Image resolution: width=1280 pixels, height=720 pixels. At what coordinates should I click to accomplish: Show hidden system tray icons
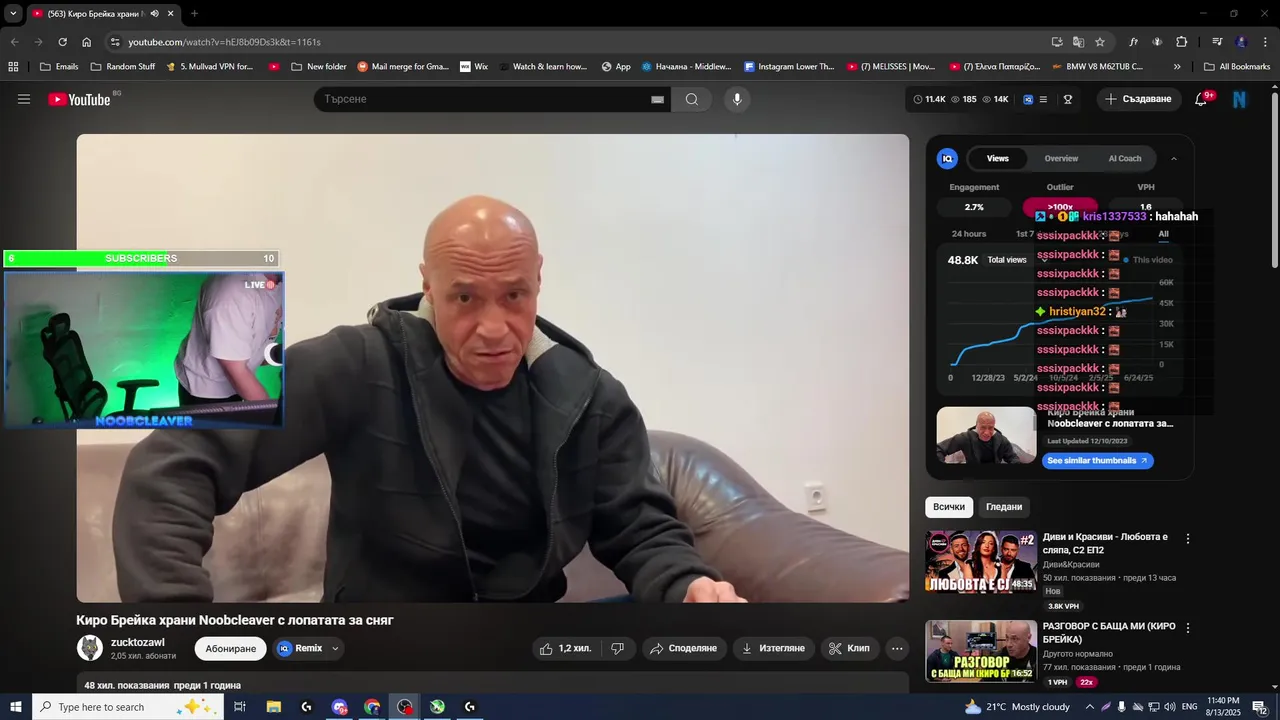pos(1090,707)
